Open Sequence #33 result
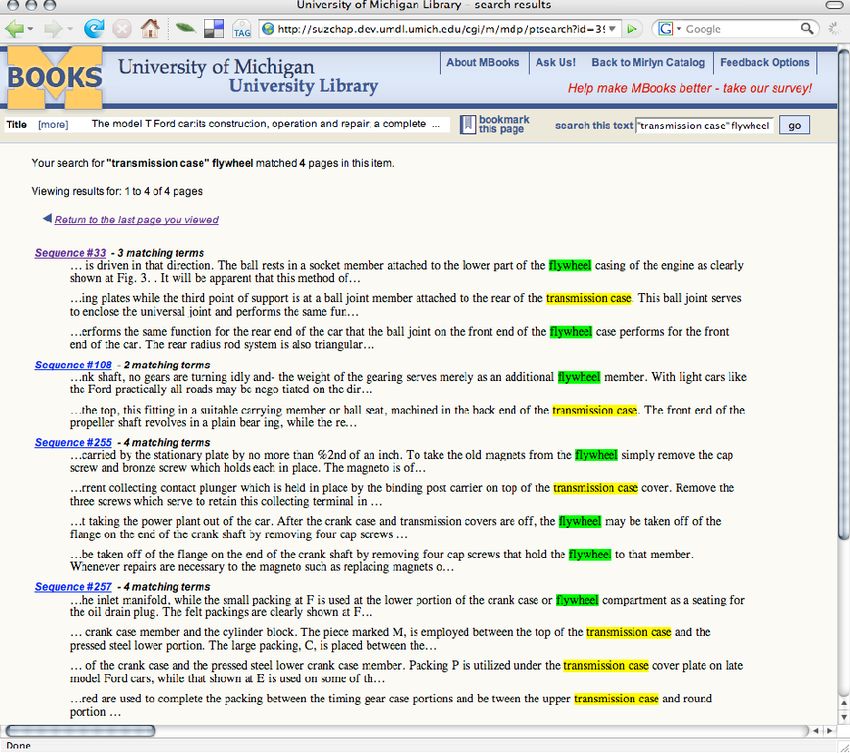 70,253
